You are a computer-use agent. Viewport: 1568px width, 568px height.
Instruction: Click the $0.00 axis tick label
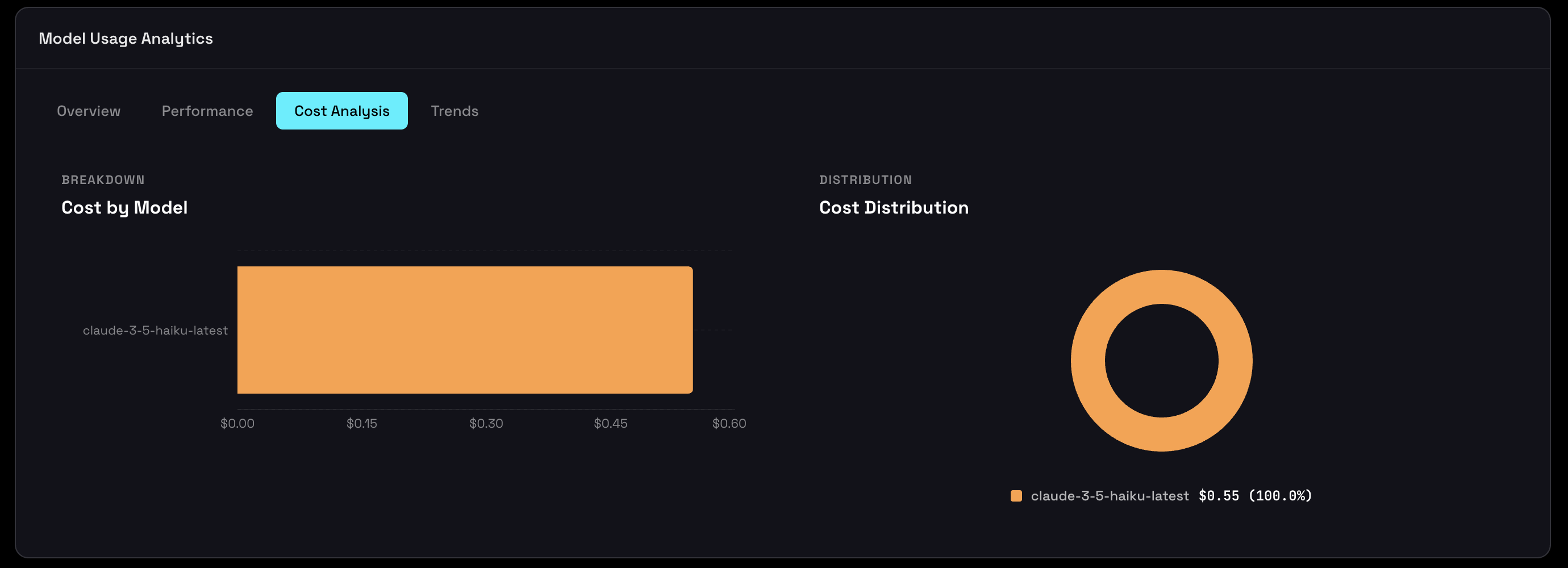tap(238, 423)
